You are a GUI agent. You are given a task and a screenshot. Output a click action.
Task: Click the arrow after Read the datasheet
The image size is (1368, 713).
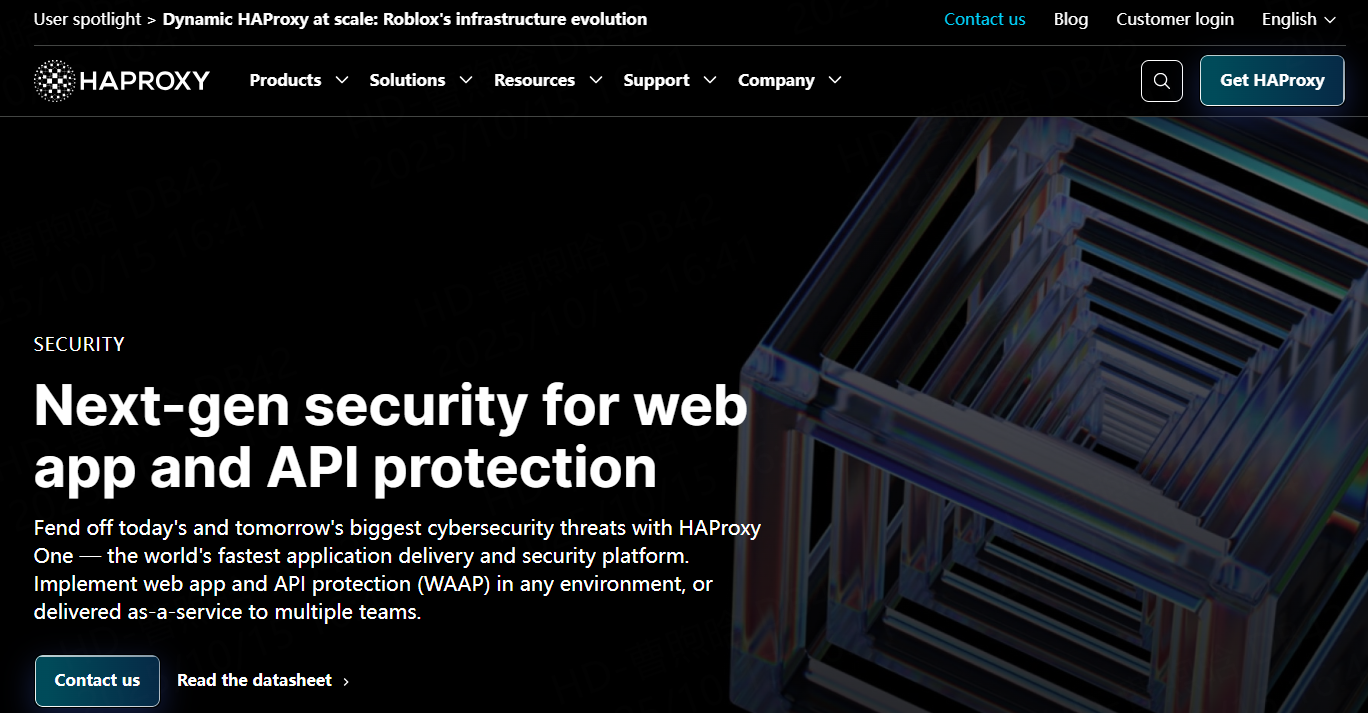point(346,681)
